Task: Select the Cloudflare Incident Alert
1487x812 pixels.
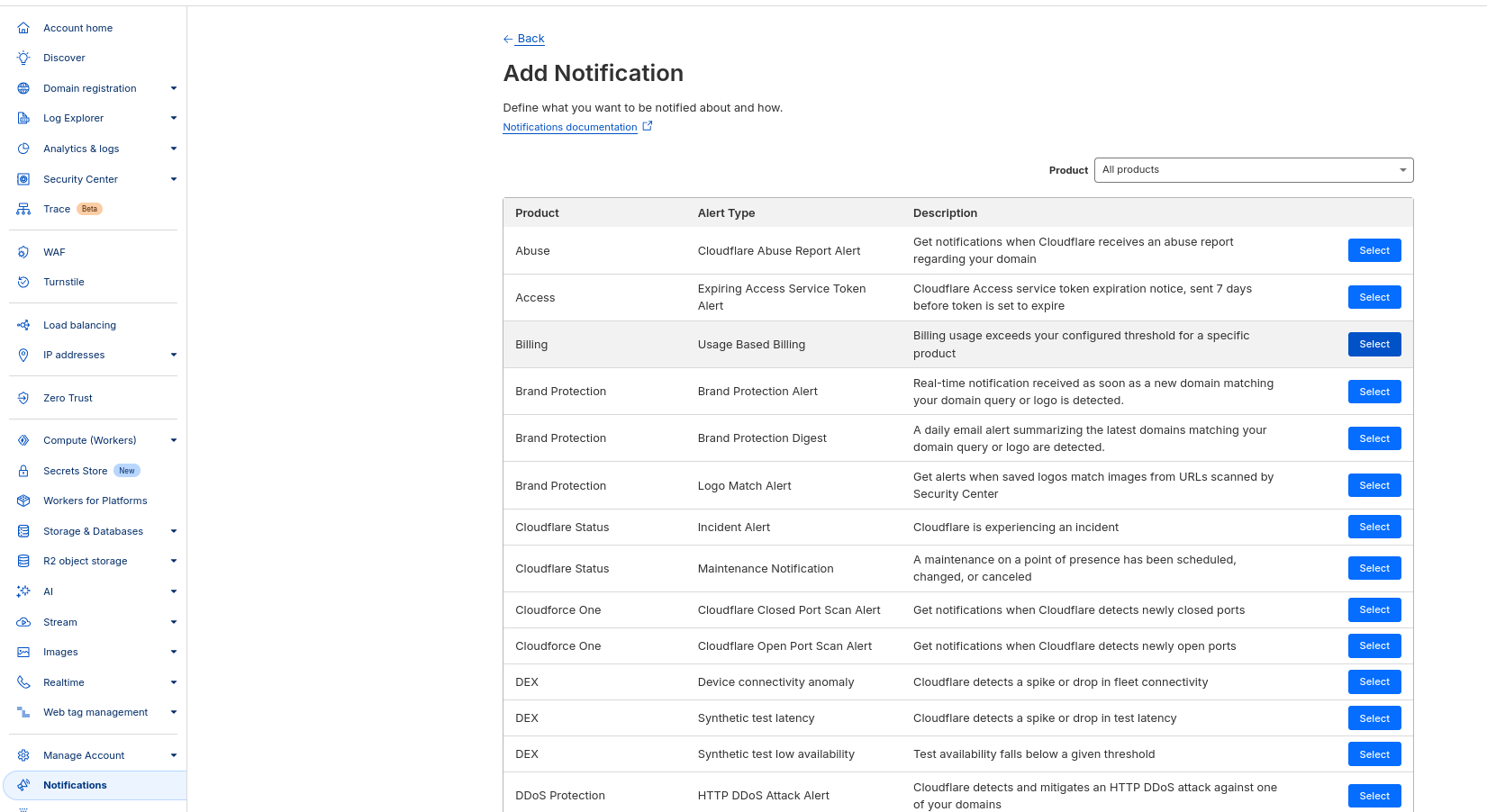Action: (1374, 527)
